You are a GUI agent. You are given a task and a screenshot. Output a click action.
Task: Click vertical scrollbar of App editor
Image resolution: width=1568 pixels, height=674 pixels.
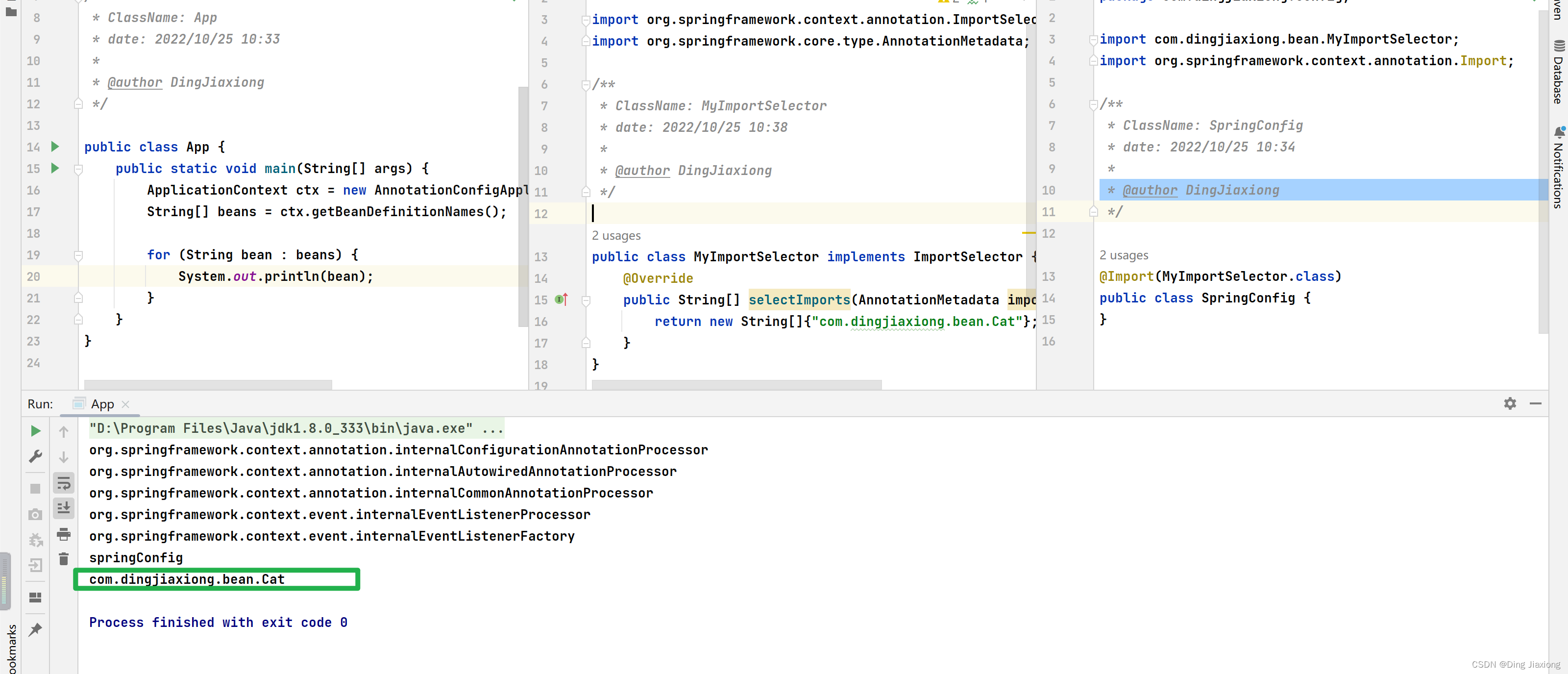click(523, 206)
